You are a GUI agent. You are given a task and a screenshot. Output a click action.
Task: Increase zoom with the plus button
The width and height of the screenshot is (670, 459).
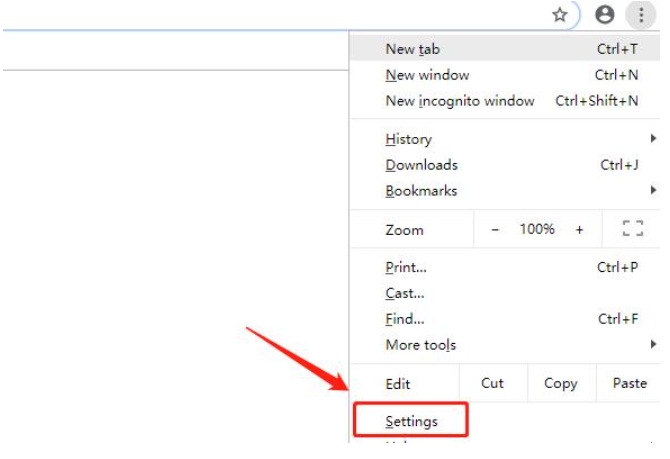pyautogui.click(x=579, y=229)
